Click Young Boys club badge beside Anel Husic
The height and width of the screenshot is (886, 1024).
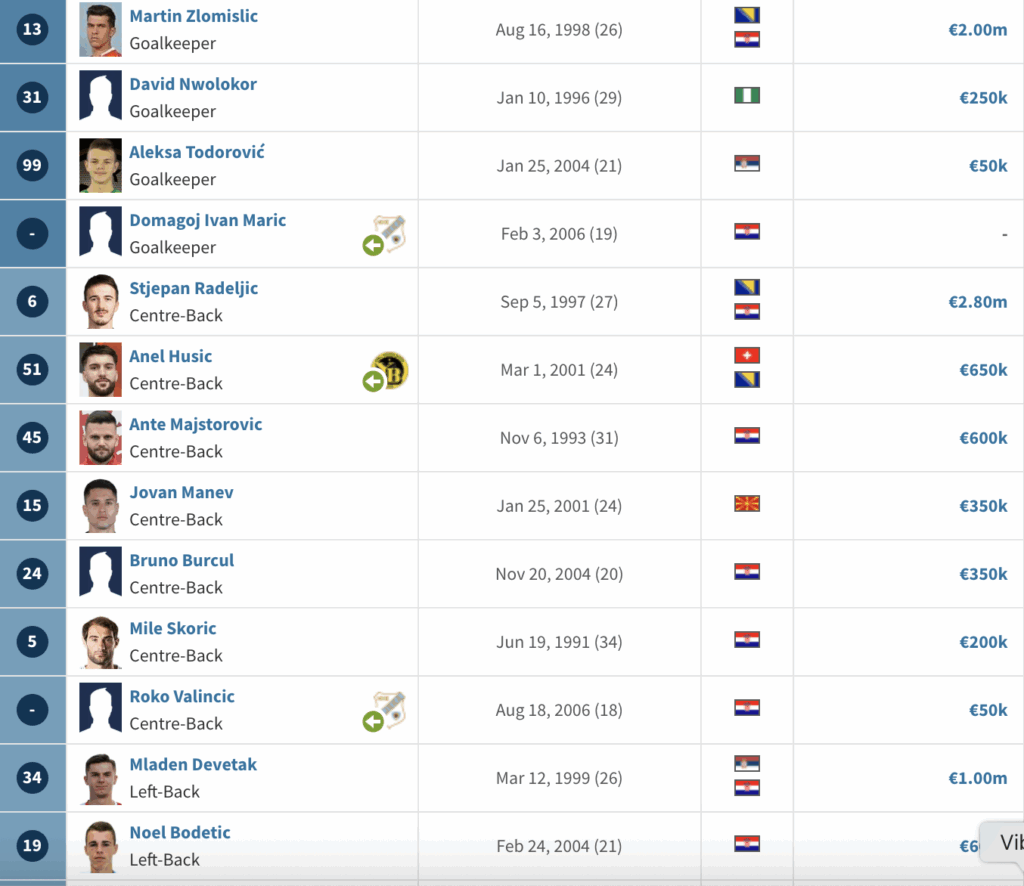pyautogui.click(x=389, y=370)
